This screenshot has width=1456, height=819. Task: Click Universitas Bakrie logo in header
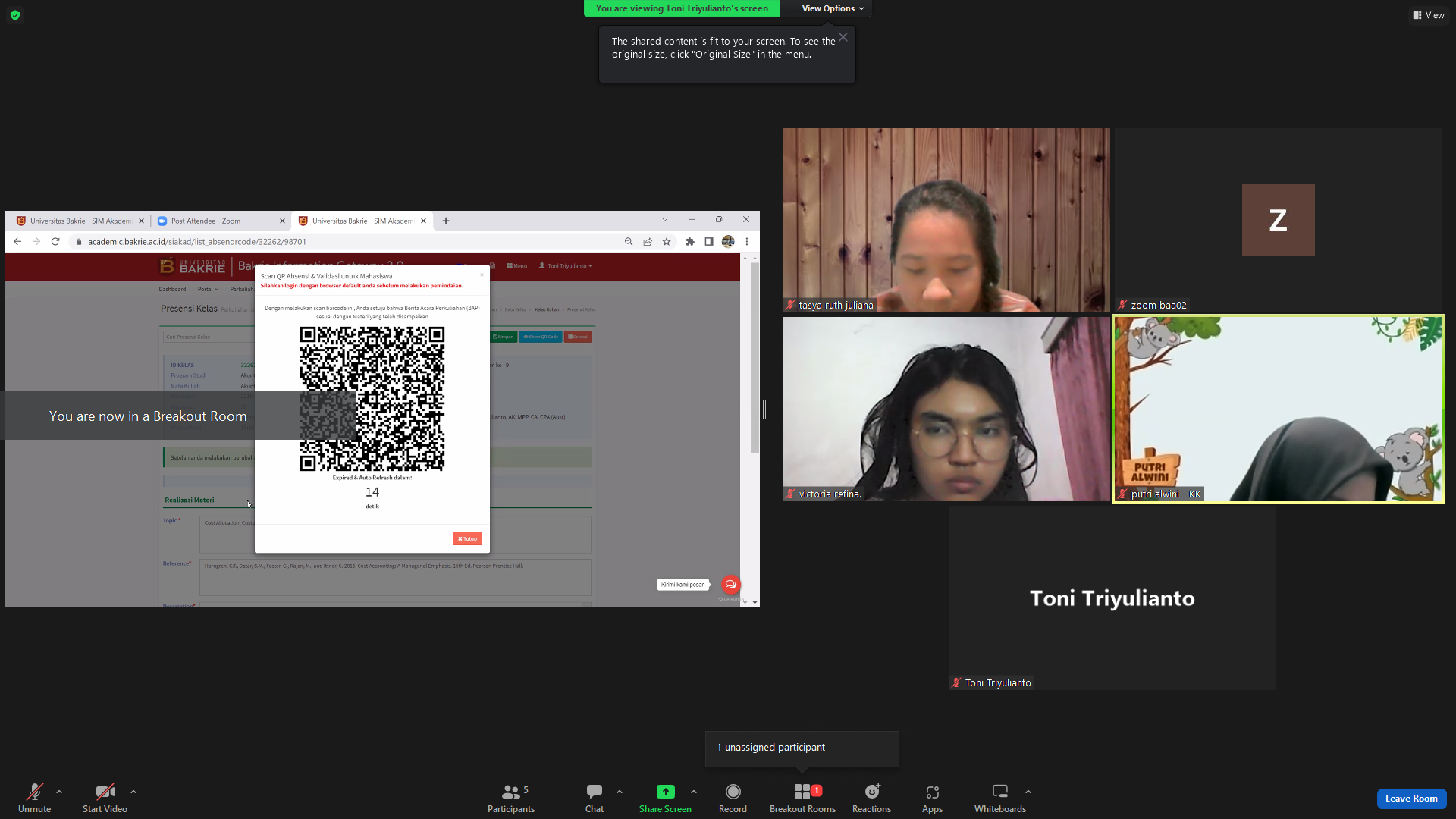click(193, 266)
